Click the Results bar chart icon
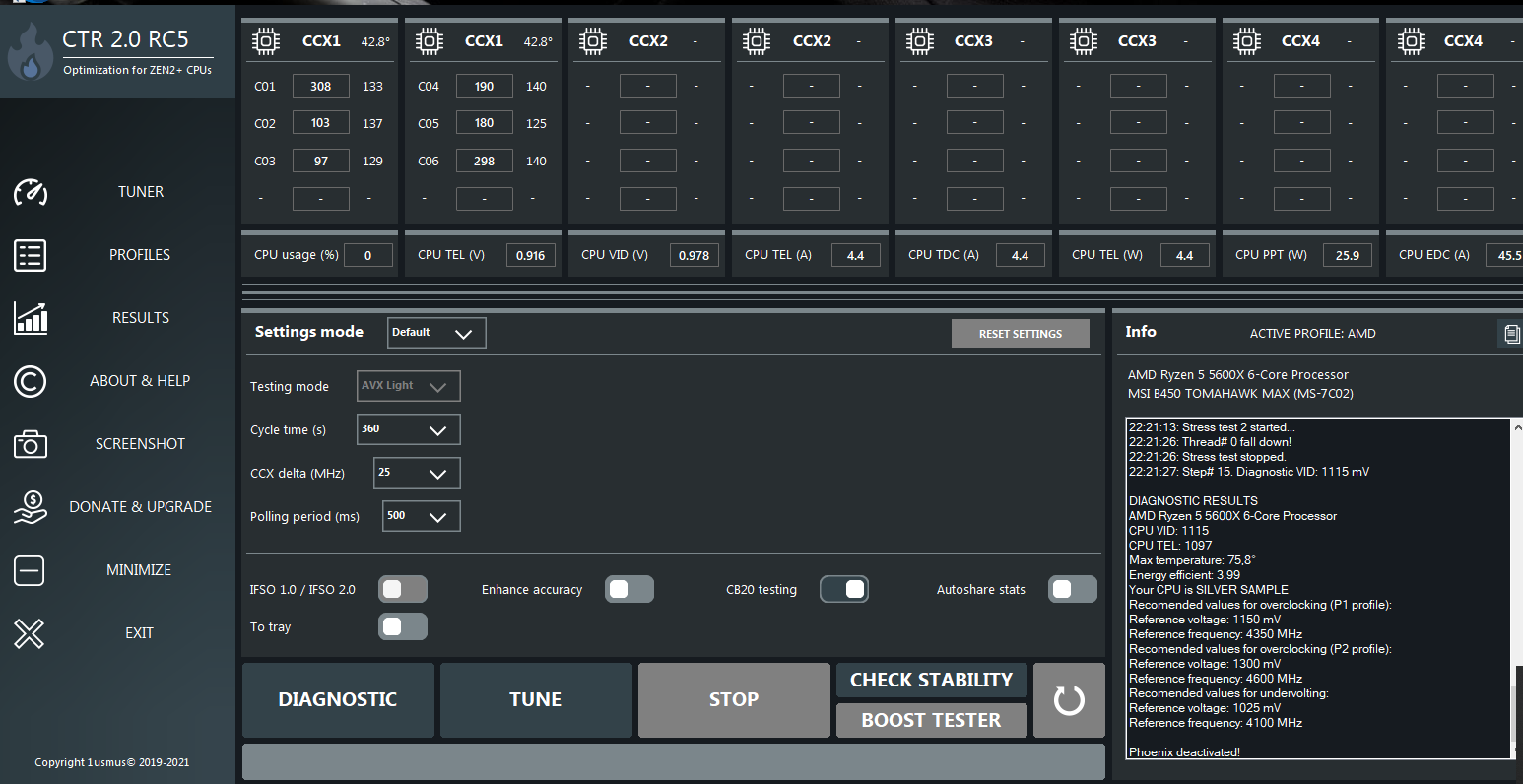The width and height of the screenshot is (1523, 784). (x=31, y=318)
